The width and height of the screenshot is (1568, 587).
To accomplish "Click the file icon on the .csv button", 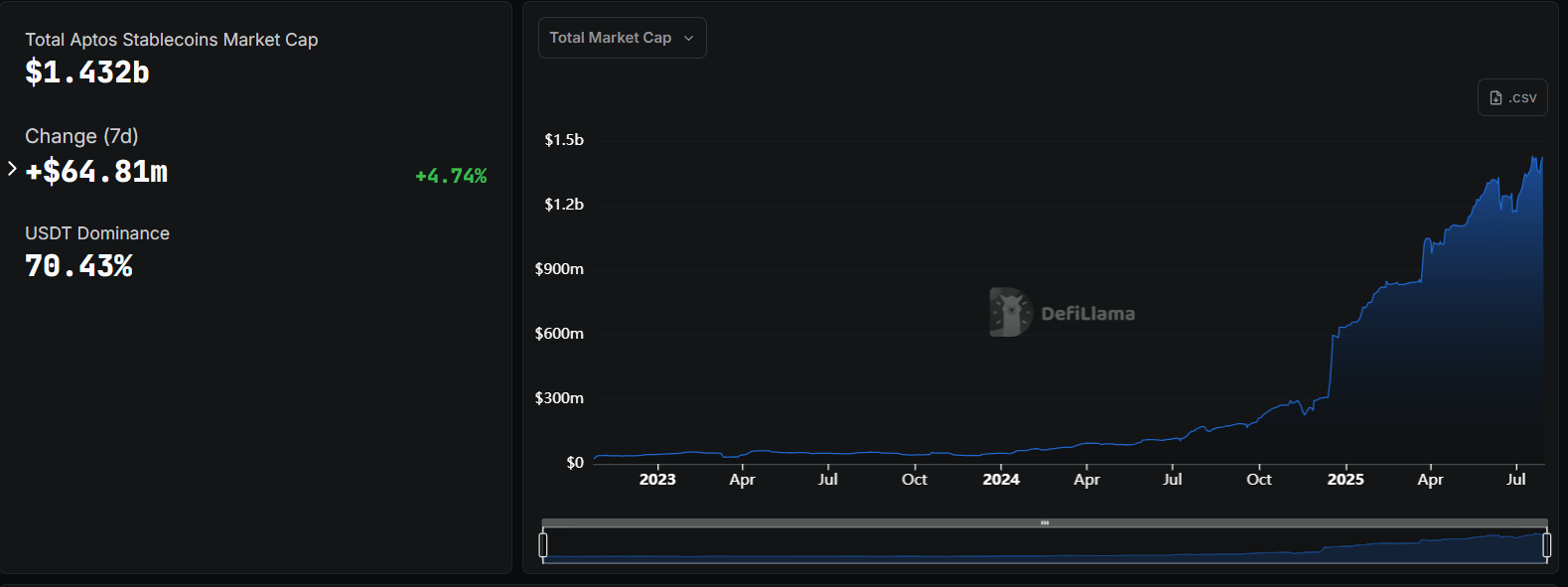I will (x=1496, y=97).
